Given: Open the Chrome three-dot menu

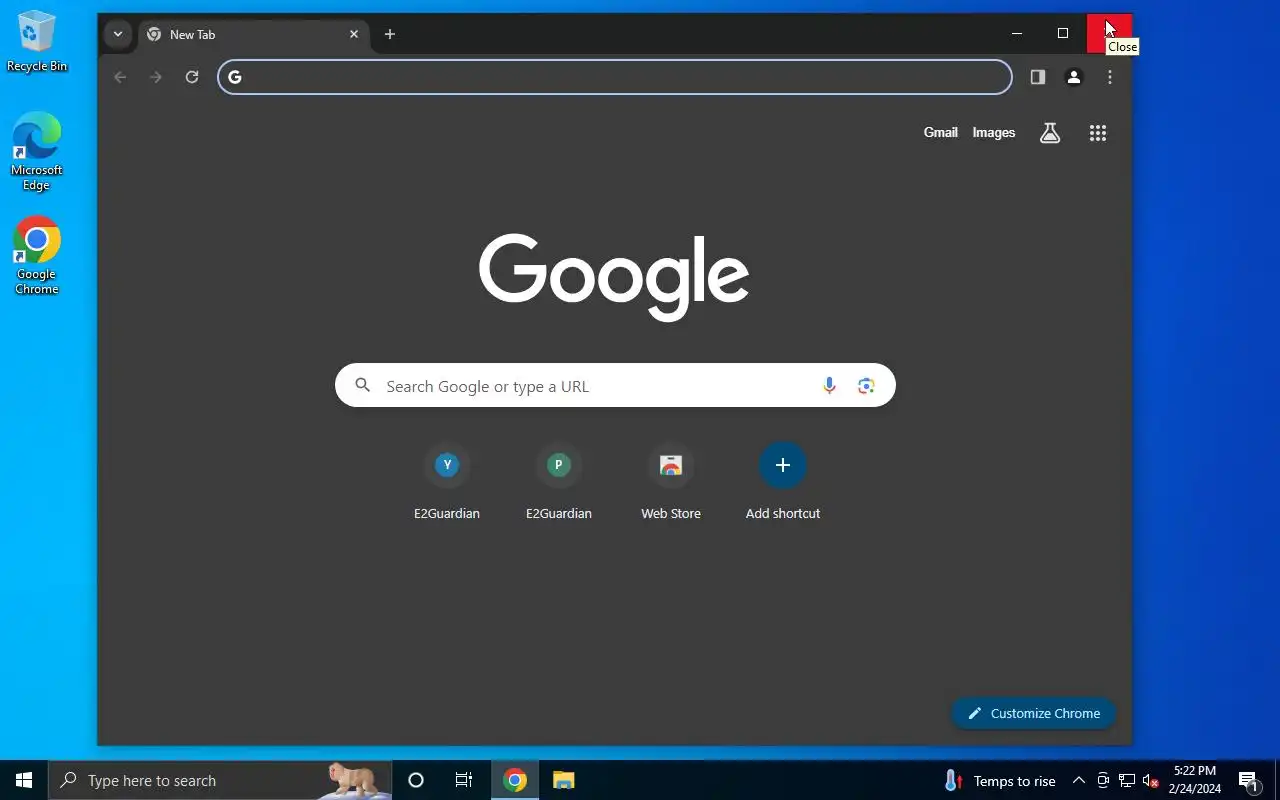Looking at the screenshot, I should click(x=1110, y=77).
